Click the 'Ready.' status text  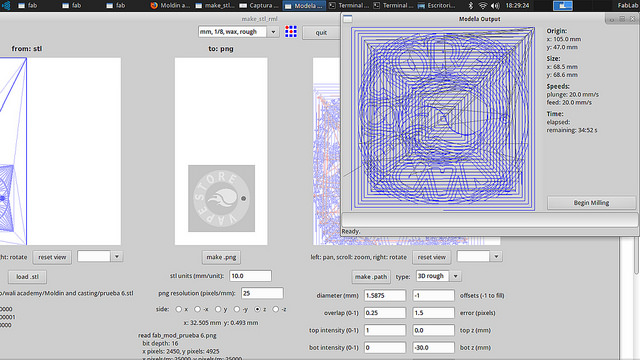click(351, 231)
